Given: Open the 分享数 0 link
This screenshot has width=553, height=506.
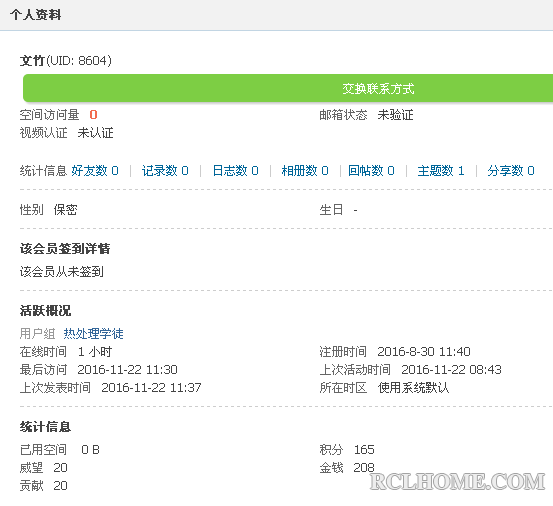Looking at the screenshot, I should click(x=511, y=171).
